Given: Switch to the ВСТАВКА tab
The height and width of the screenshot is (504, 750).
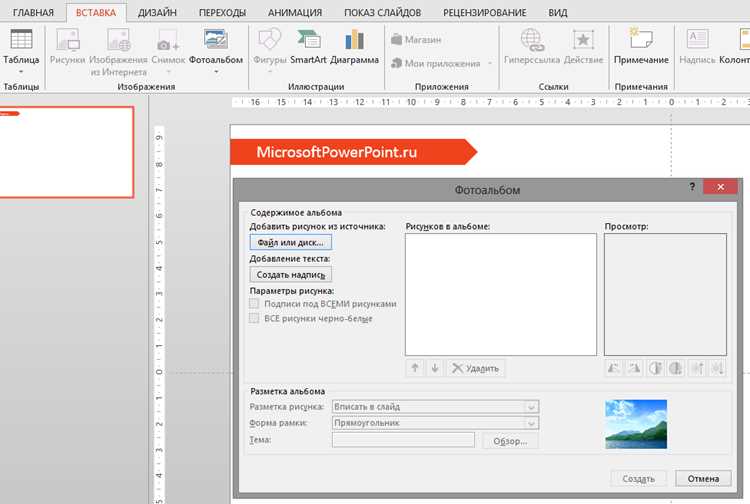Looking at the screenshot, I should (x=96, y=12).
